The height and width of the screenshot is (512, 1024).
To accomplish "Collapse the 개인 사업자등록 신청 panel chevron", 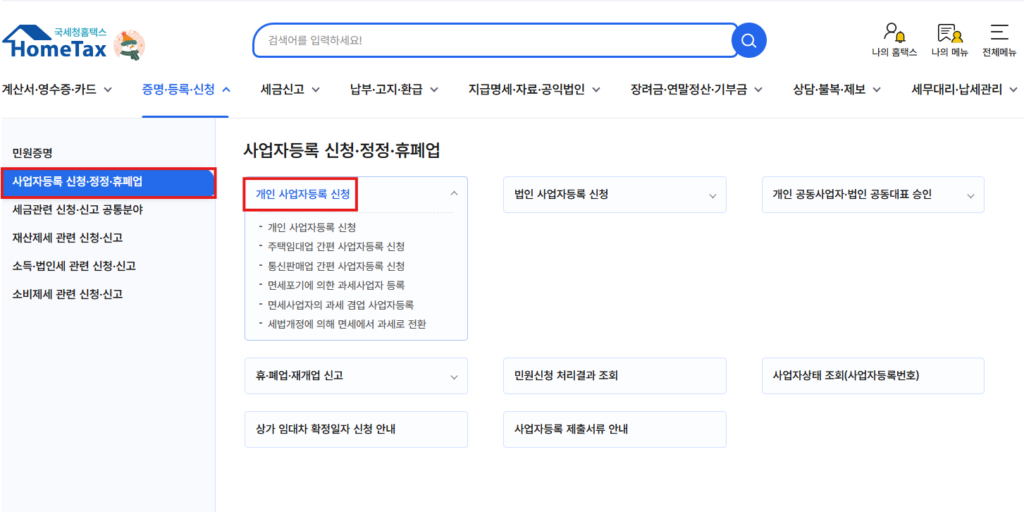I will (x=454, y=194).
